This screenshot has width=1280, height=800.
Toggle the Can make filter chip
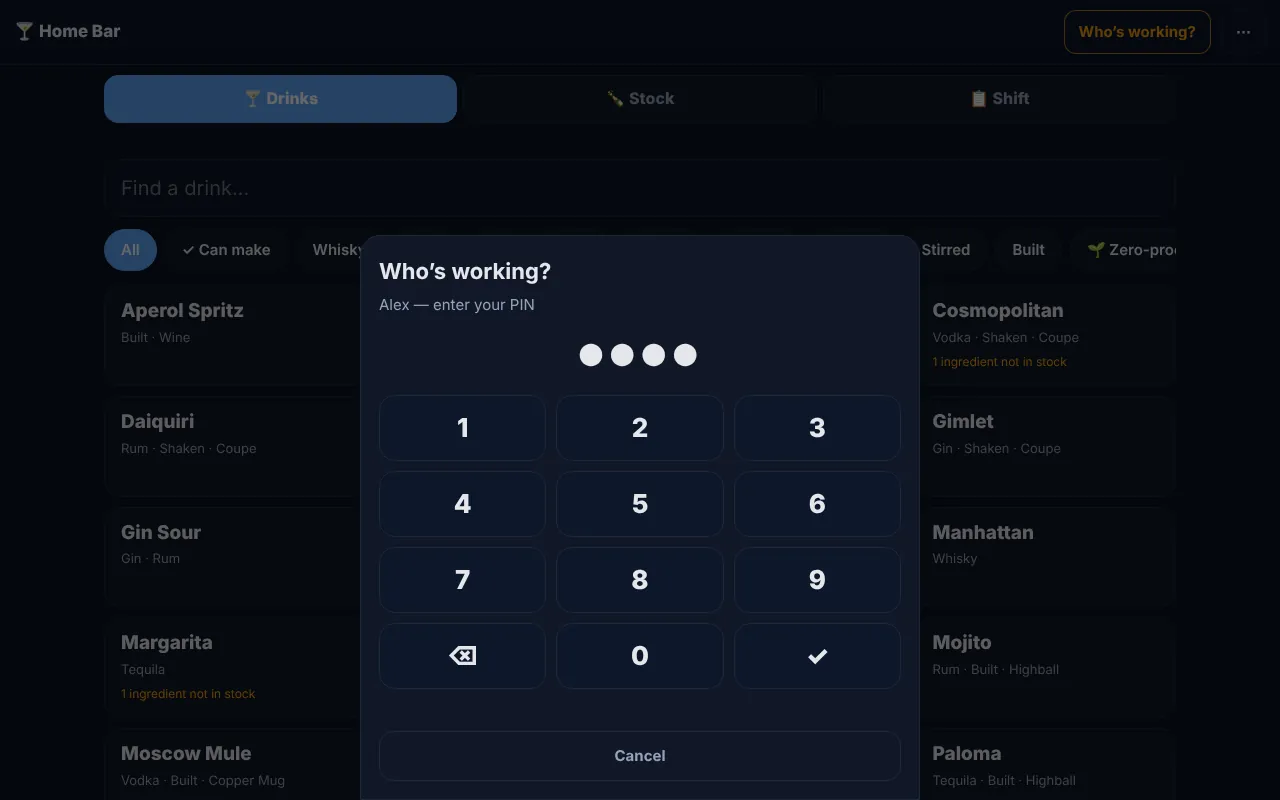click(x=226, y=250)
